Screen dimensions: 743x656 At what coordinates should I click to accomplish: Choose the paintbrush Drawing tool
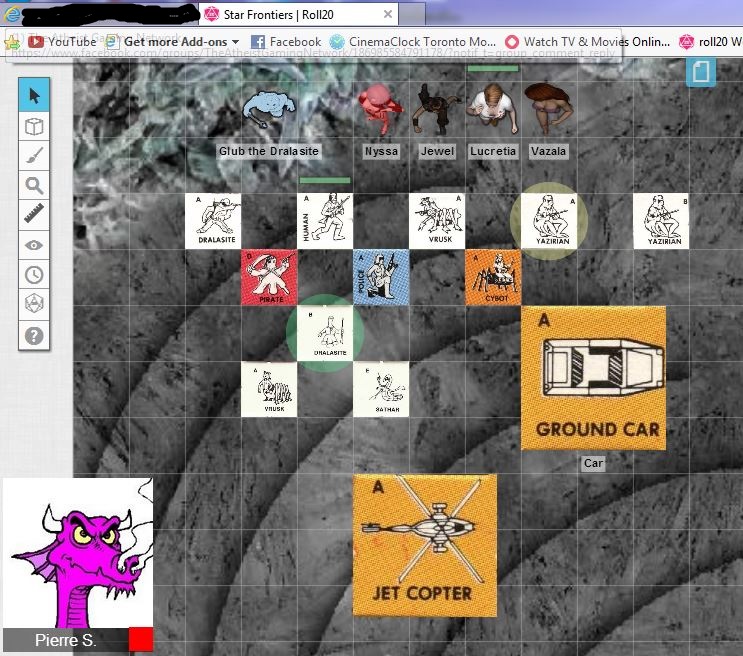click(x=34, y=156)
